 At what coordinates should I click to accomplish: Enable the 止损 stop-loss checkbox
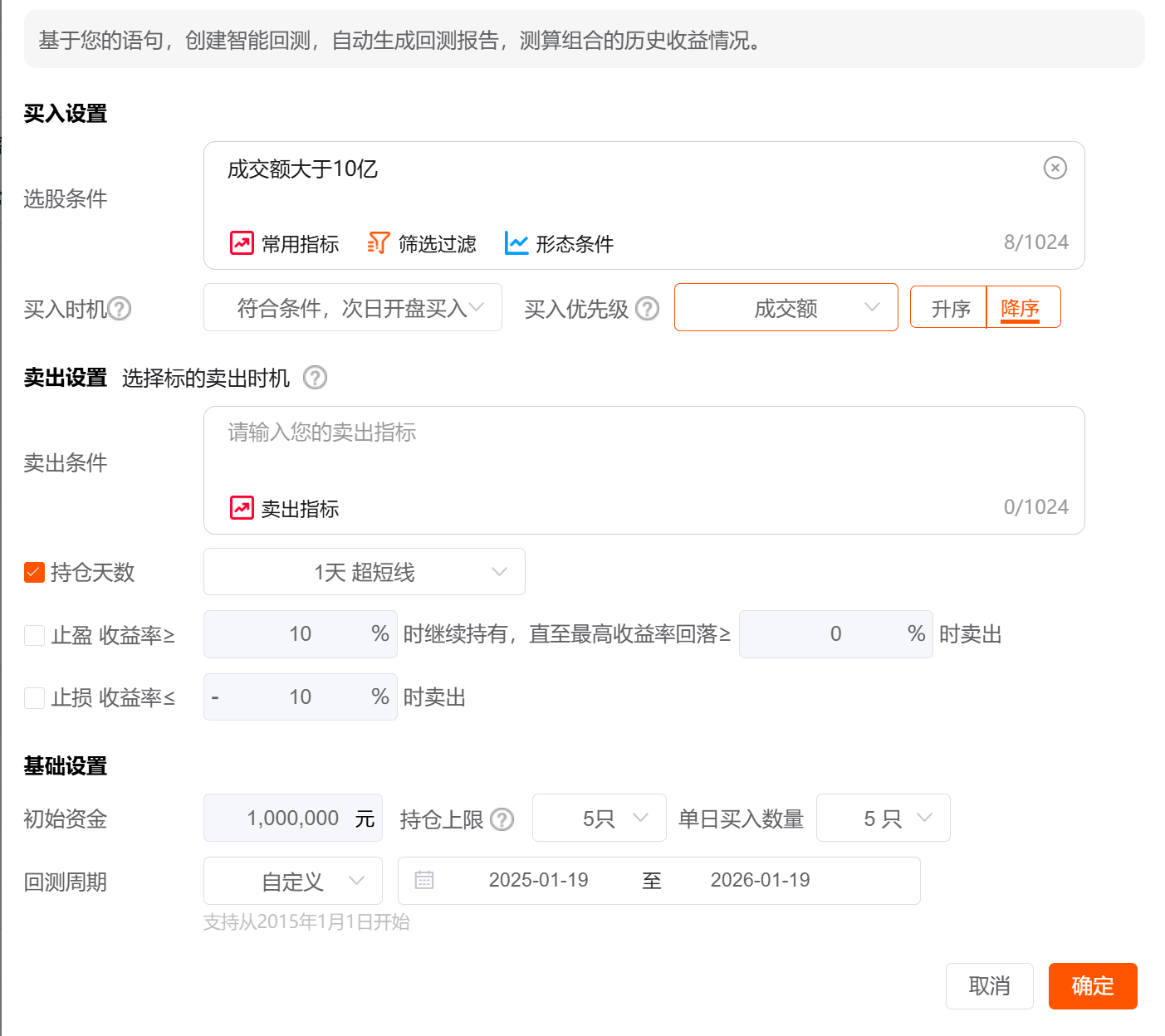[x=33, y=697]
